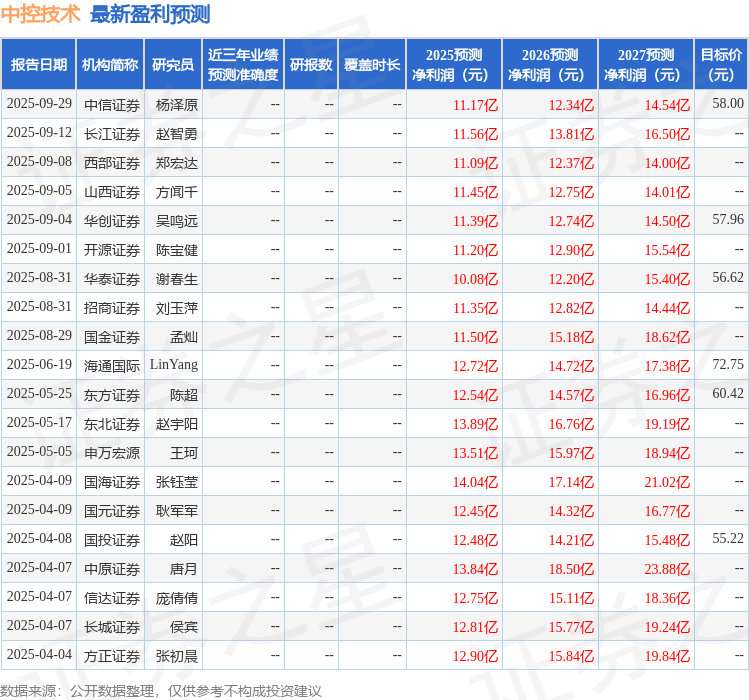The image size is (749, 700).
Task: Click the 机构简称 column header
Action: [110, 65]
